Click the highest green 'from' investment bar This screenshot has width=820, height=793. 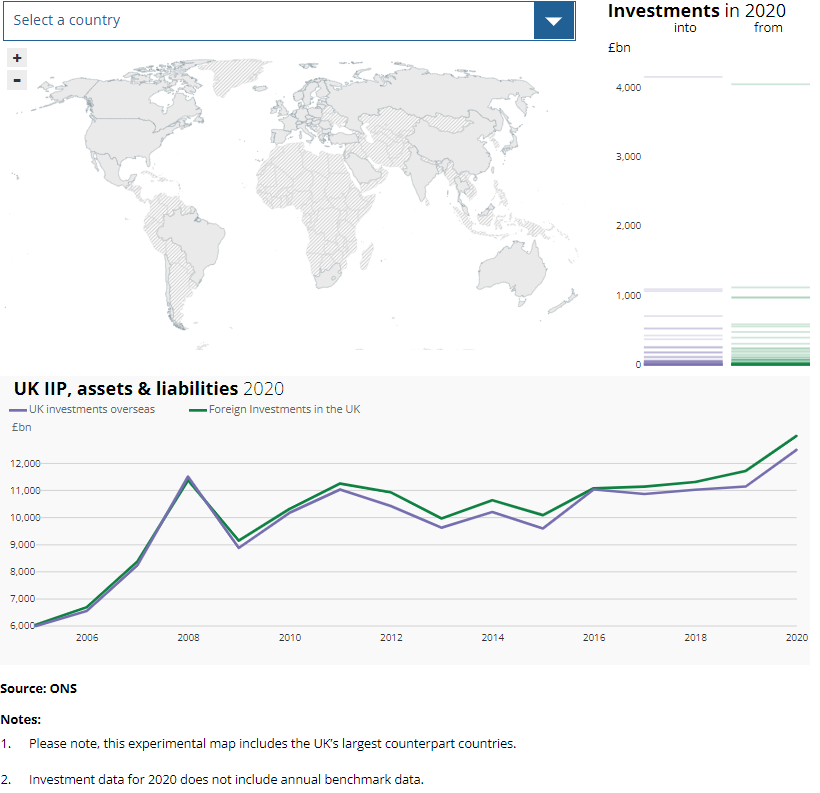tap(768, 84)
